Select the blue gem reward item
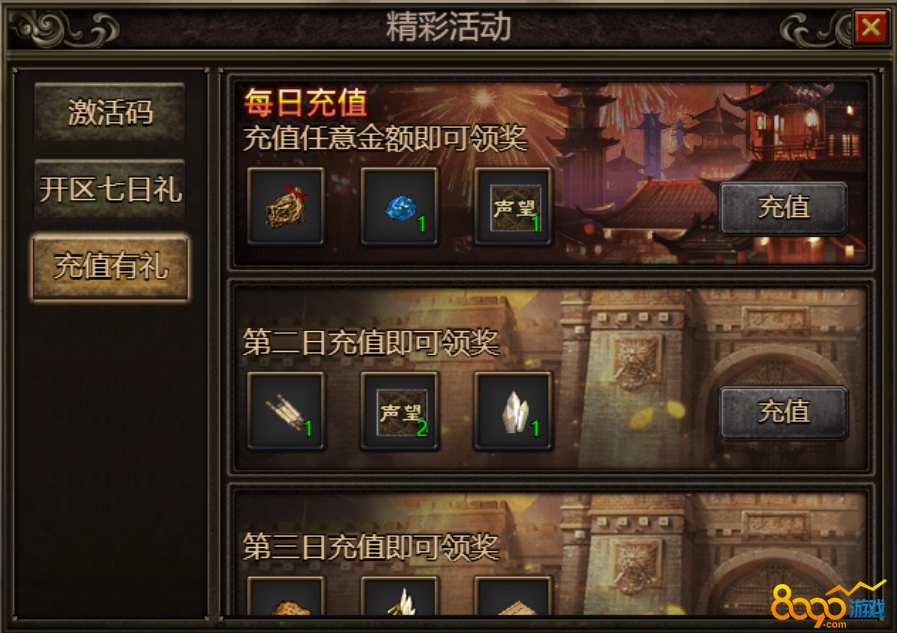Viewport: 897px width, 633px height. coord(399,206)
